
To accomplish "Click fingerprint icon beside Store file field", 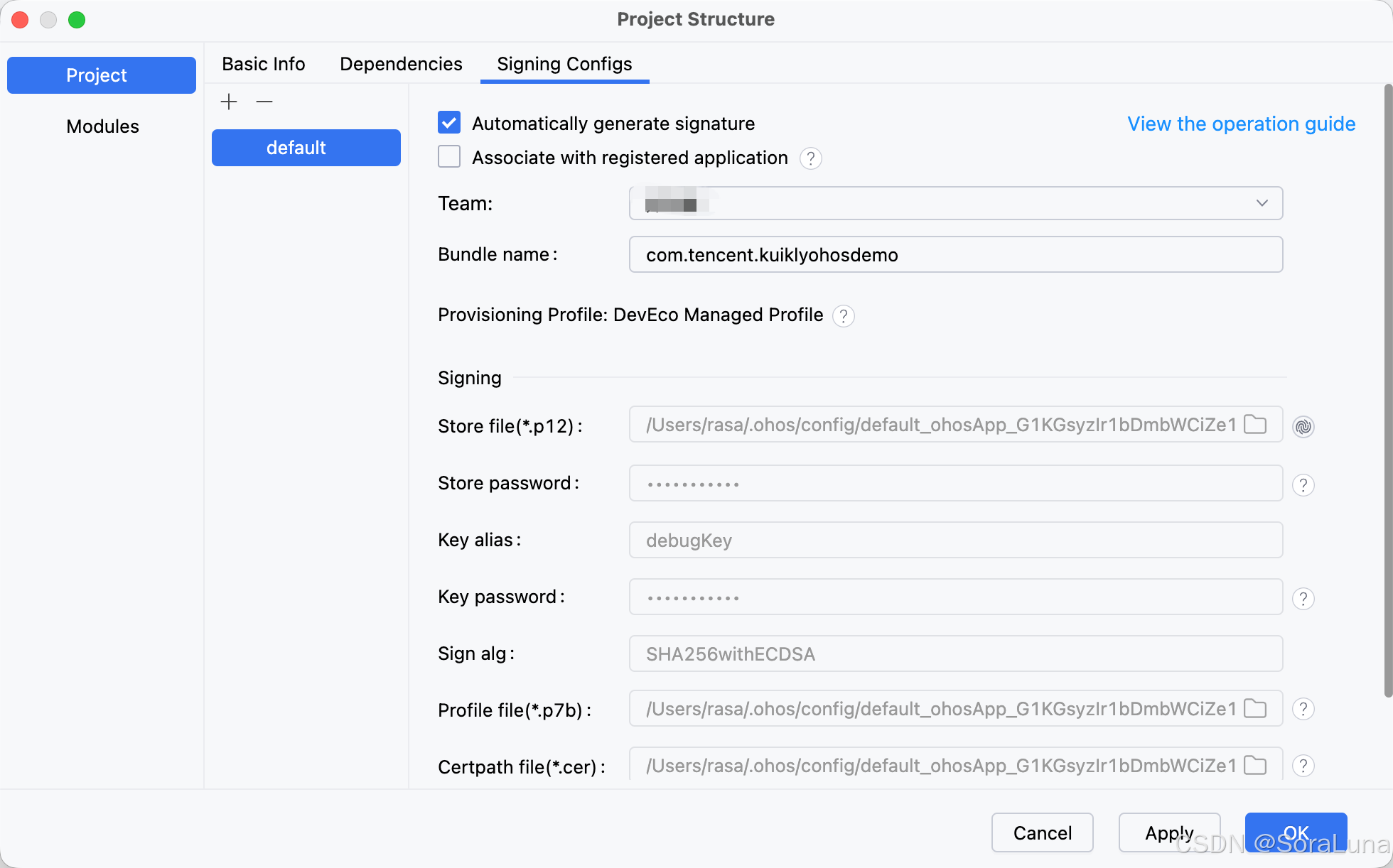I will click(1303, 426).
